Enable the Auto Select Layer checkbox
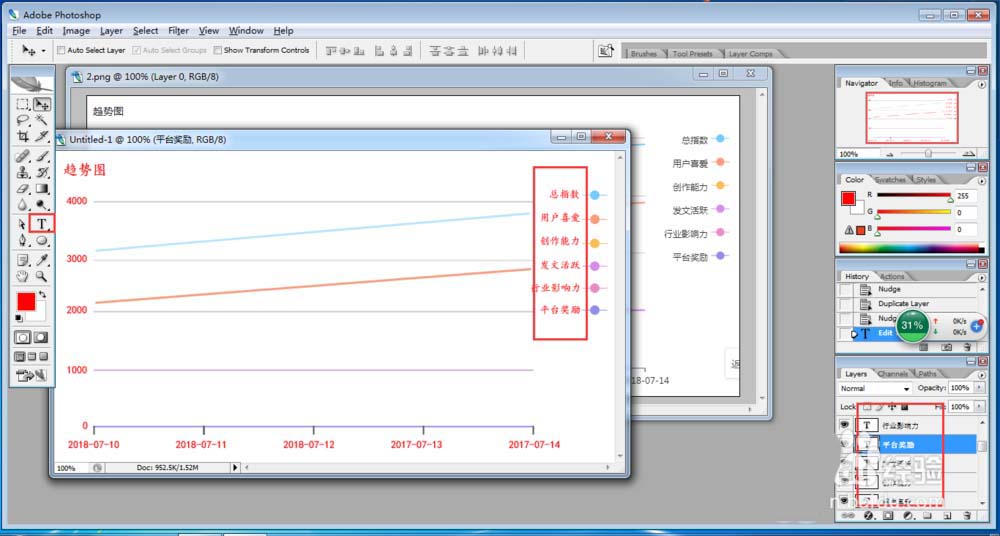 point(62,50)
